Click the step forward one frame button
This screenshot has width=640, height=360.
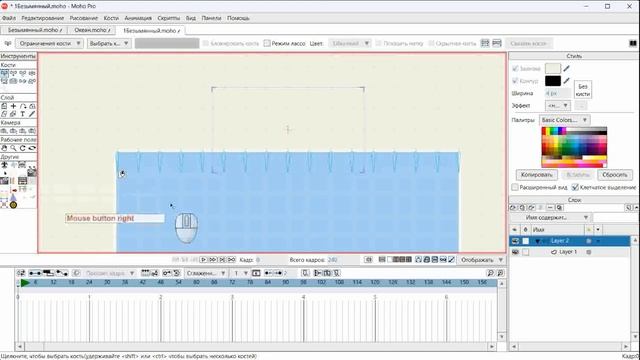pyautogui.click(x=213, y=260)
